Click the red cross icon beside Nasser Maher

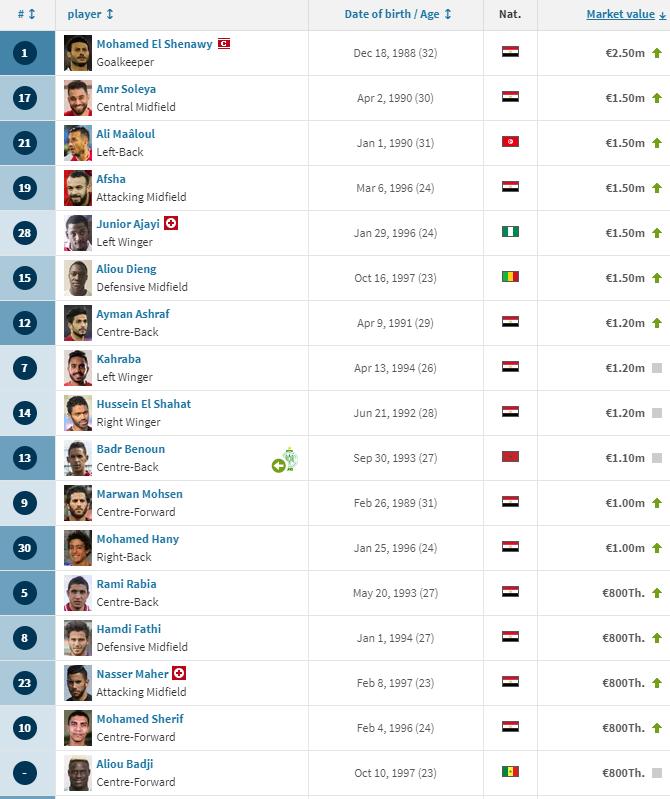click(x=179, y=674)
